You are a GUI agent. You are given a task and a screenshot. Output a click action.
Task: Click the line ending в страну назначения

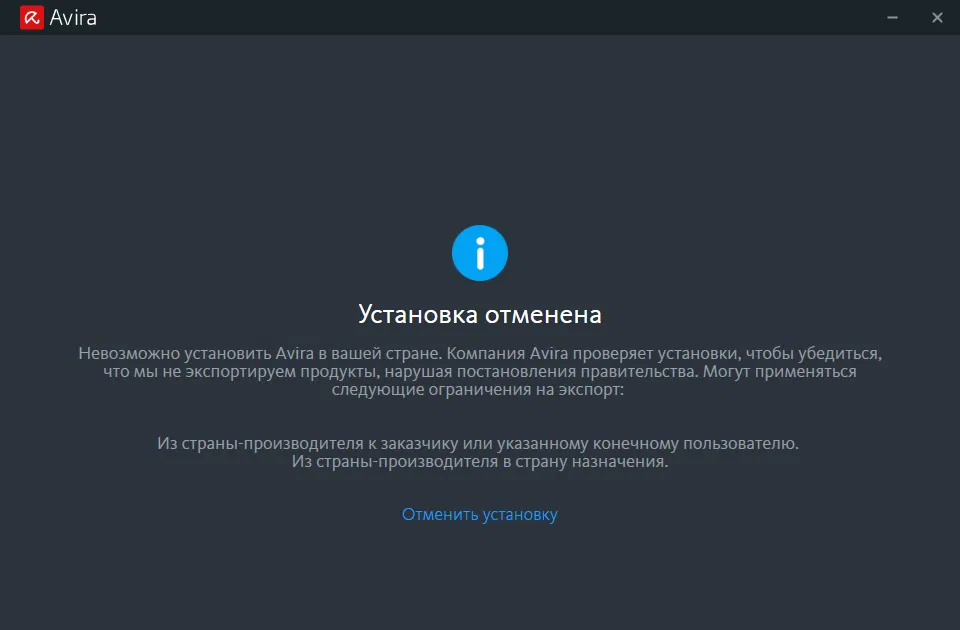pos(480,461)
